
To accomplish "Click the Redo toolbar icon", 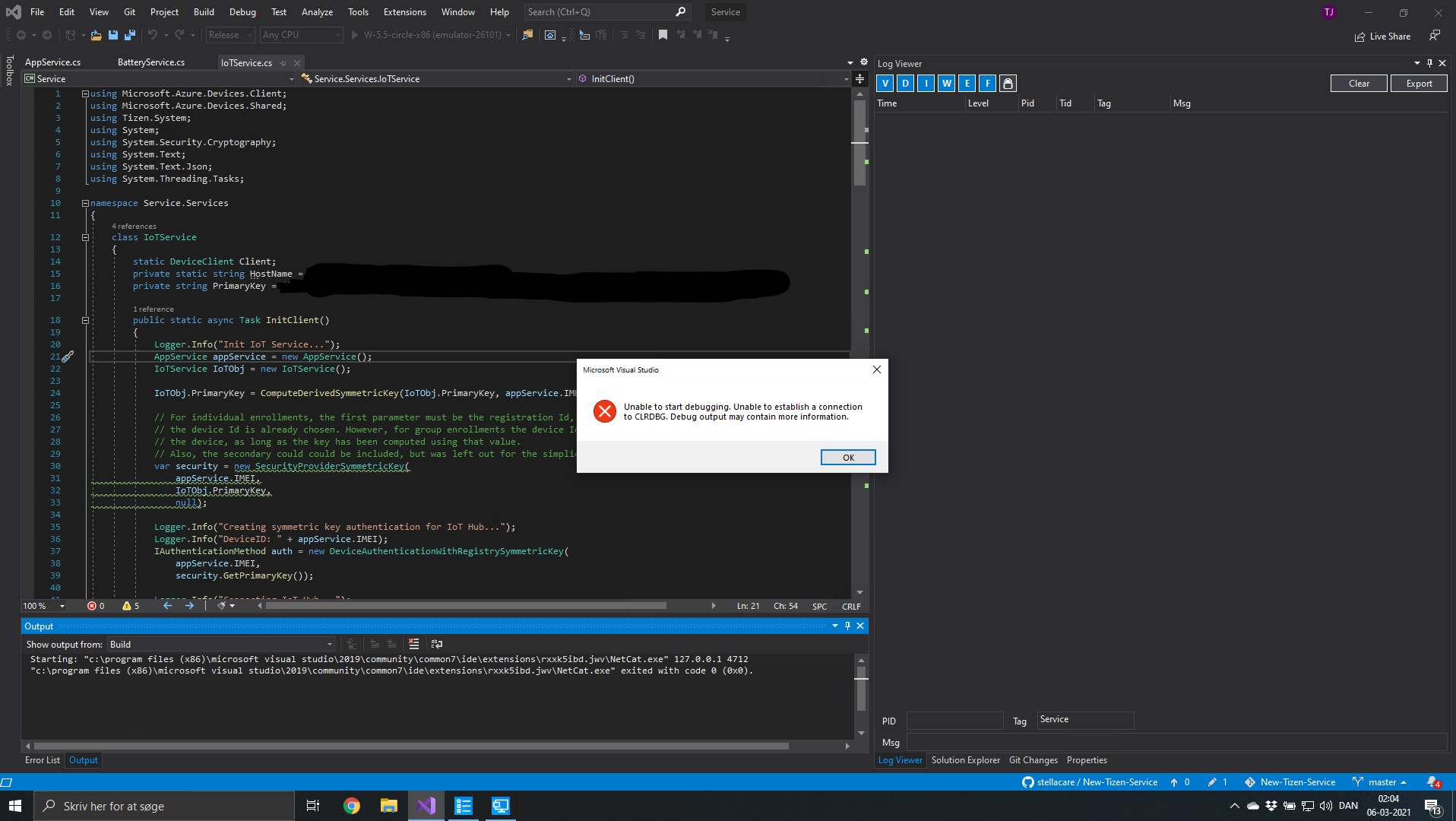I will click(180, 35).
